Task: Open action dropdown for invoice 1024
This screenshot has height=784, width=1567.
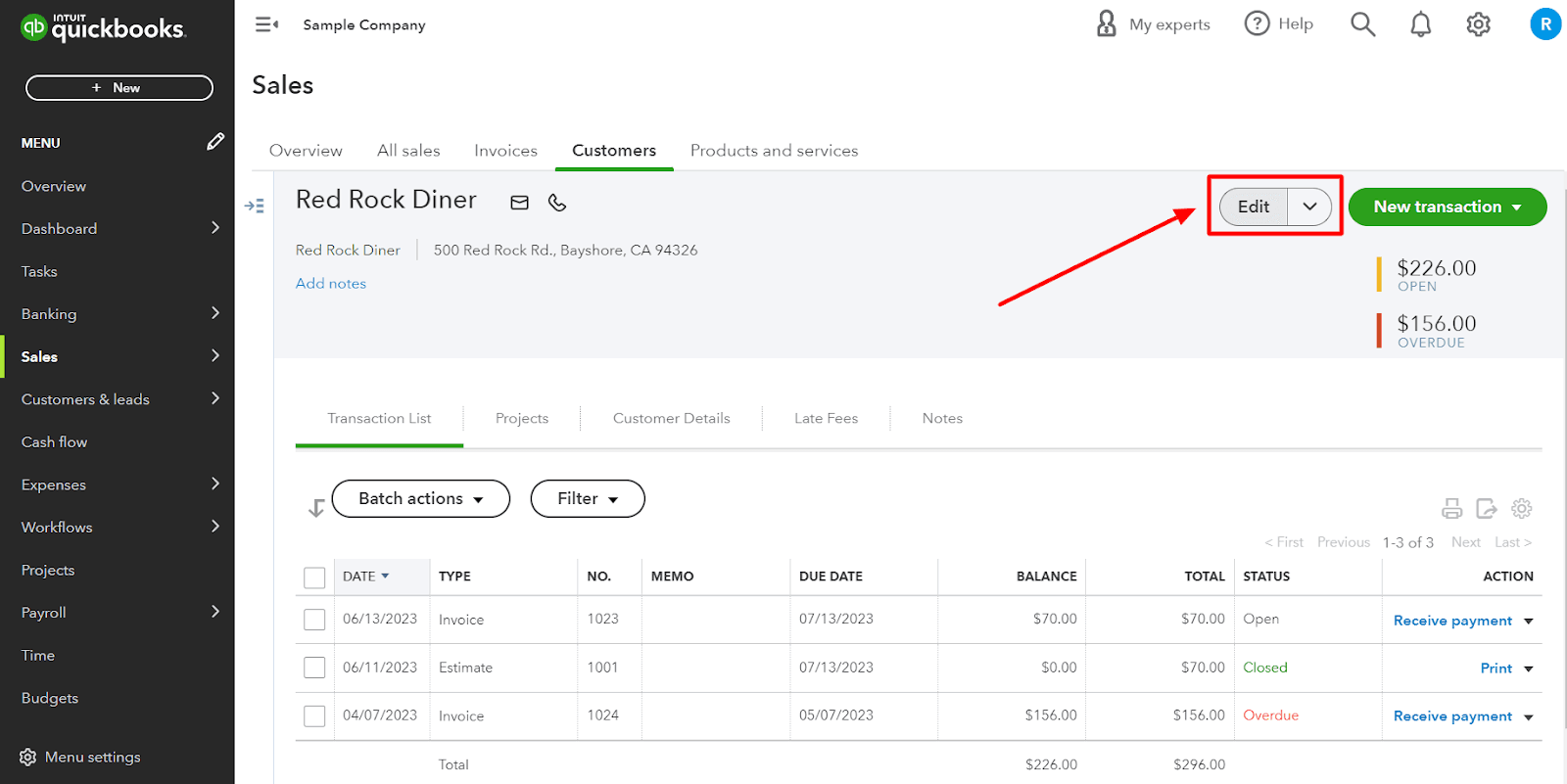Action: coord(1528,717)
